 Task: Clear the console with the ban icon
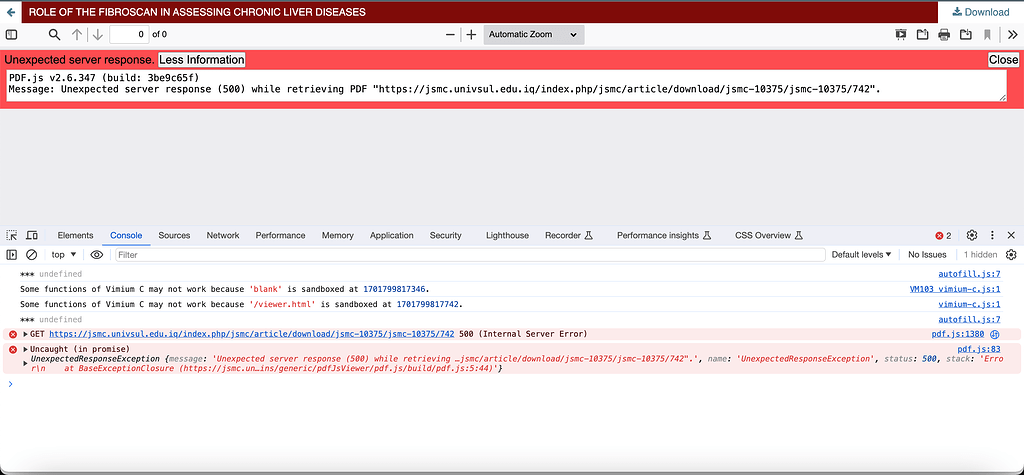[31, 255]
